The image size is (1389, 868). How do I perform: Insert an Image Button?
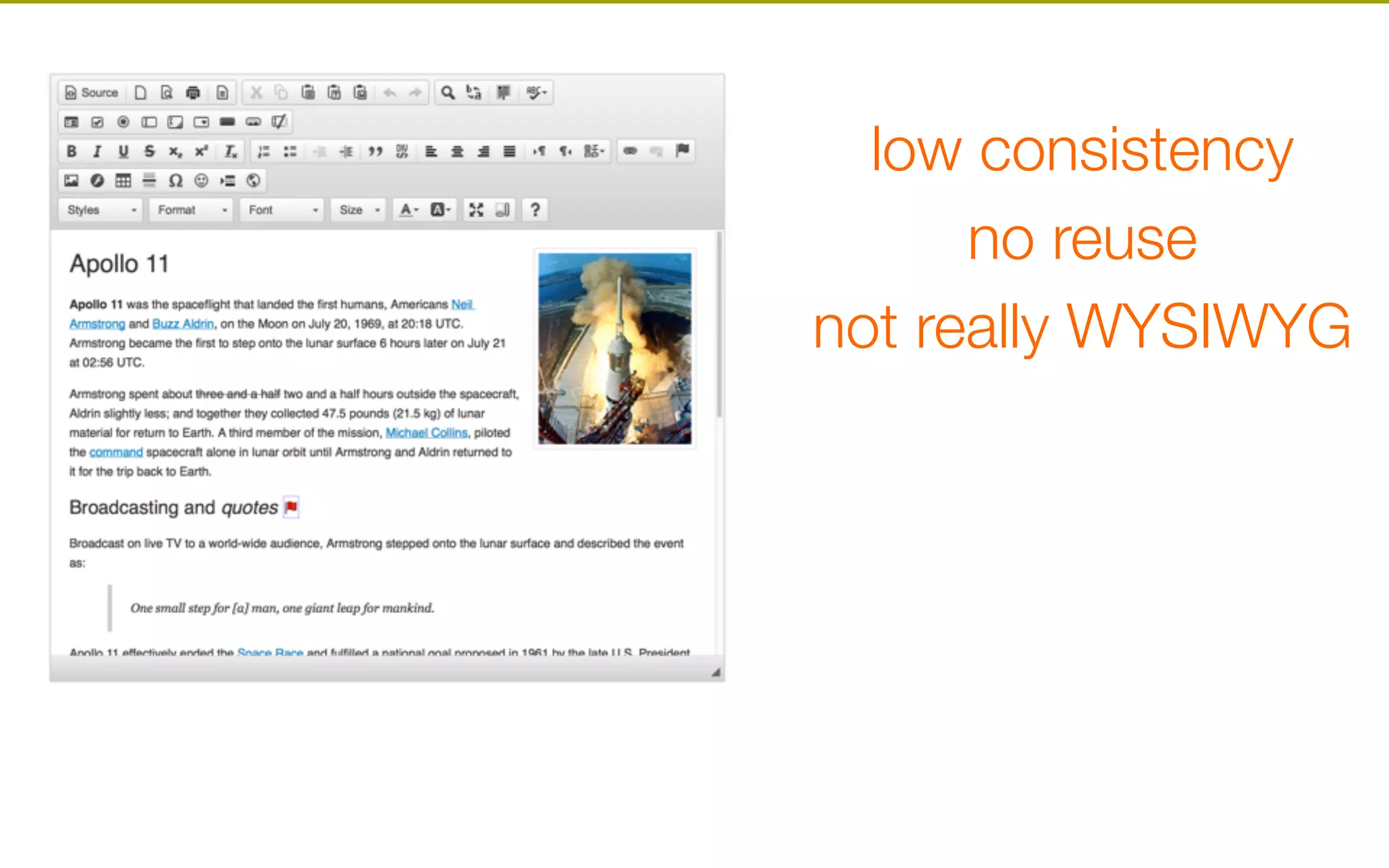254,122
